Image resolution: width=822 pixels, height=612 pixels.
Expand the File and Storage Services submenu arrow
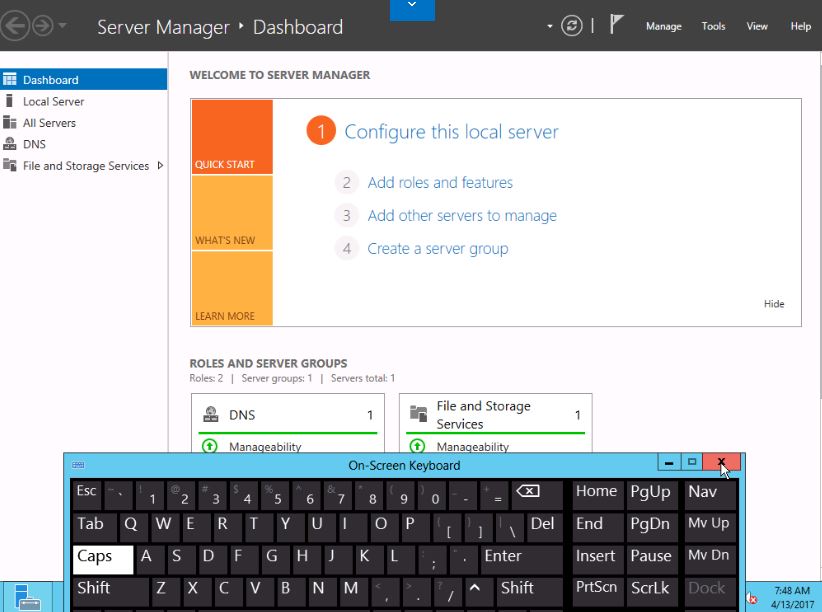coord(160,166)
